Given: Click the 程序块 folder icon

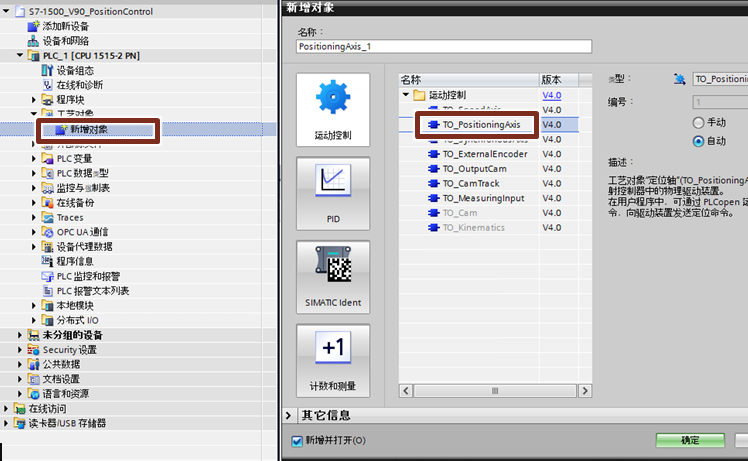Looking at the screenshot, I should [47, 100].
